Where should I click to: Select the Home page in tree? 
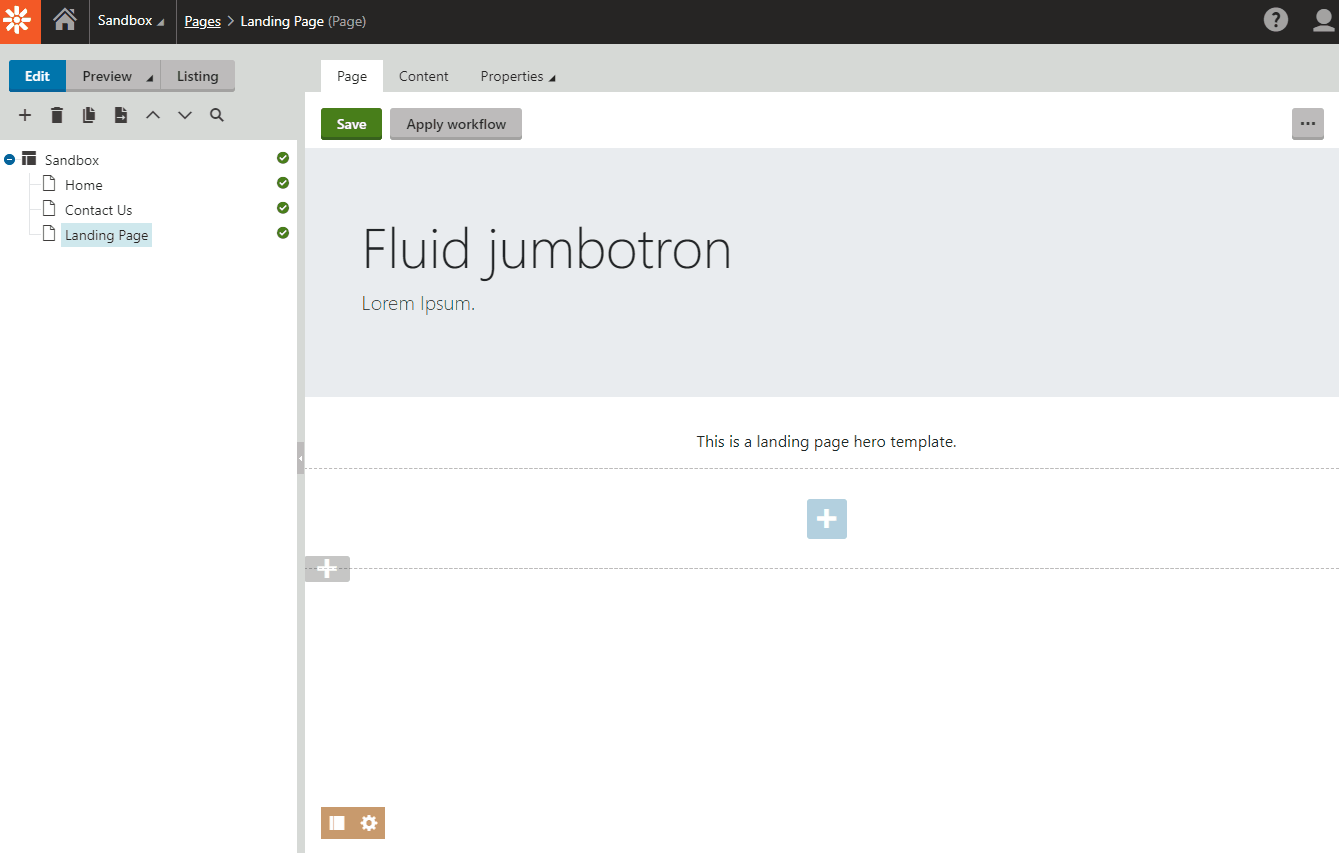coord(84,185)
